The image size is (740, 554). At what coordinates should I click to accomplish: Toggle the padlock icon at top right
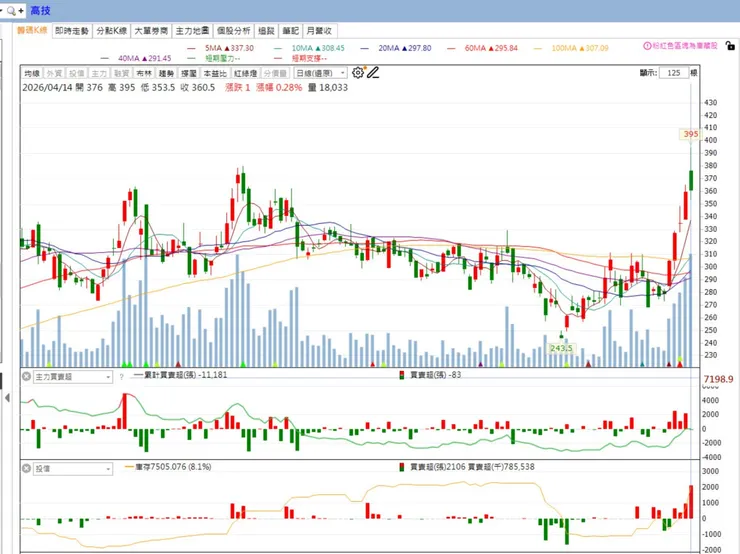tap(730, 46)
